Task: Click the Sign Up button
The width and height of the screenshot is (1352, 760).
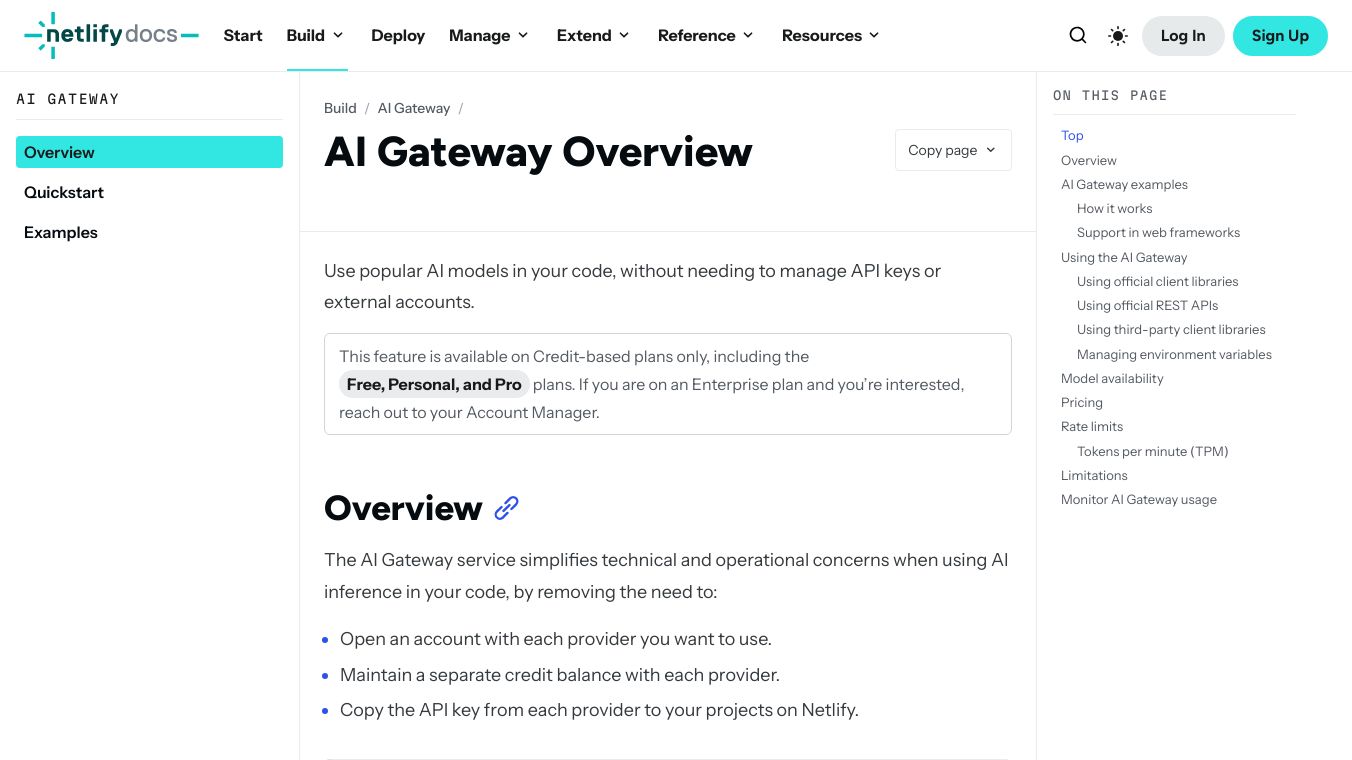Action: click(x=1280, y=35)
